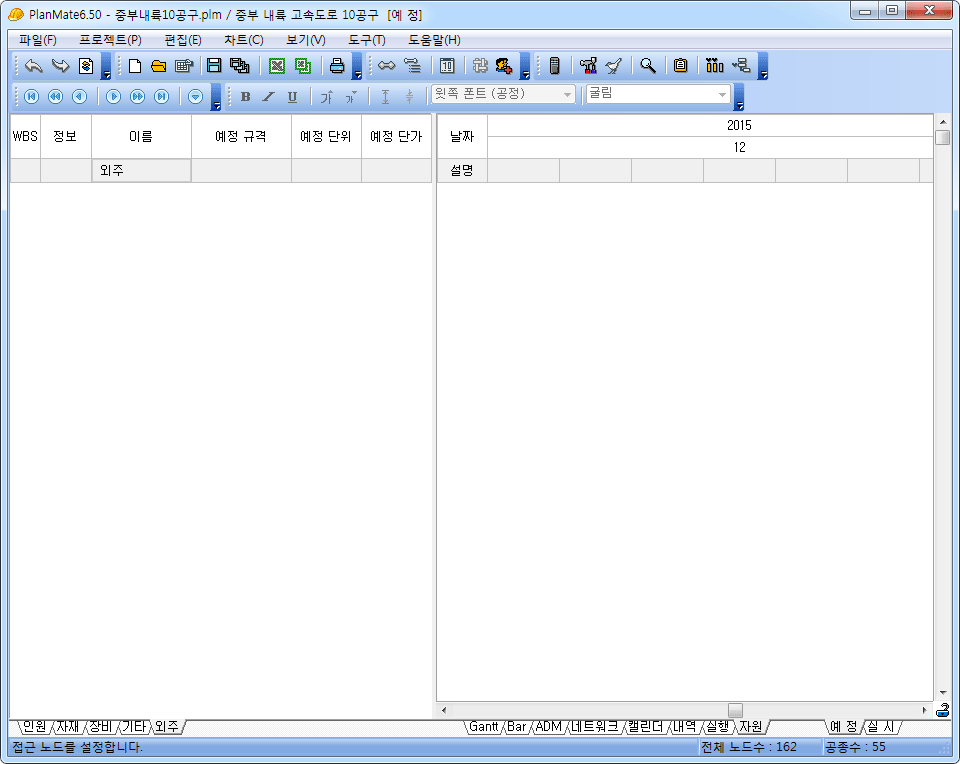Toggle Bold formatting

tap(245, 96)
